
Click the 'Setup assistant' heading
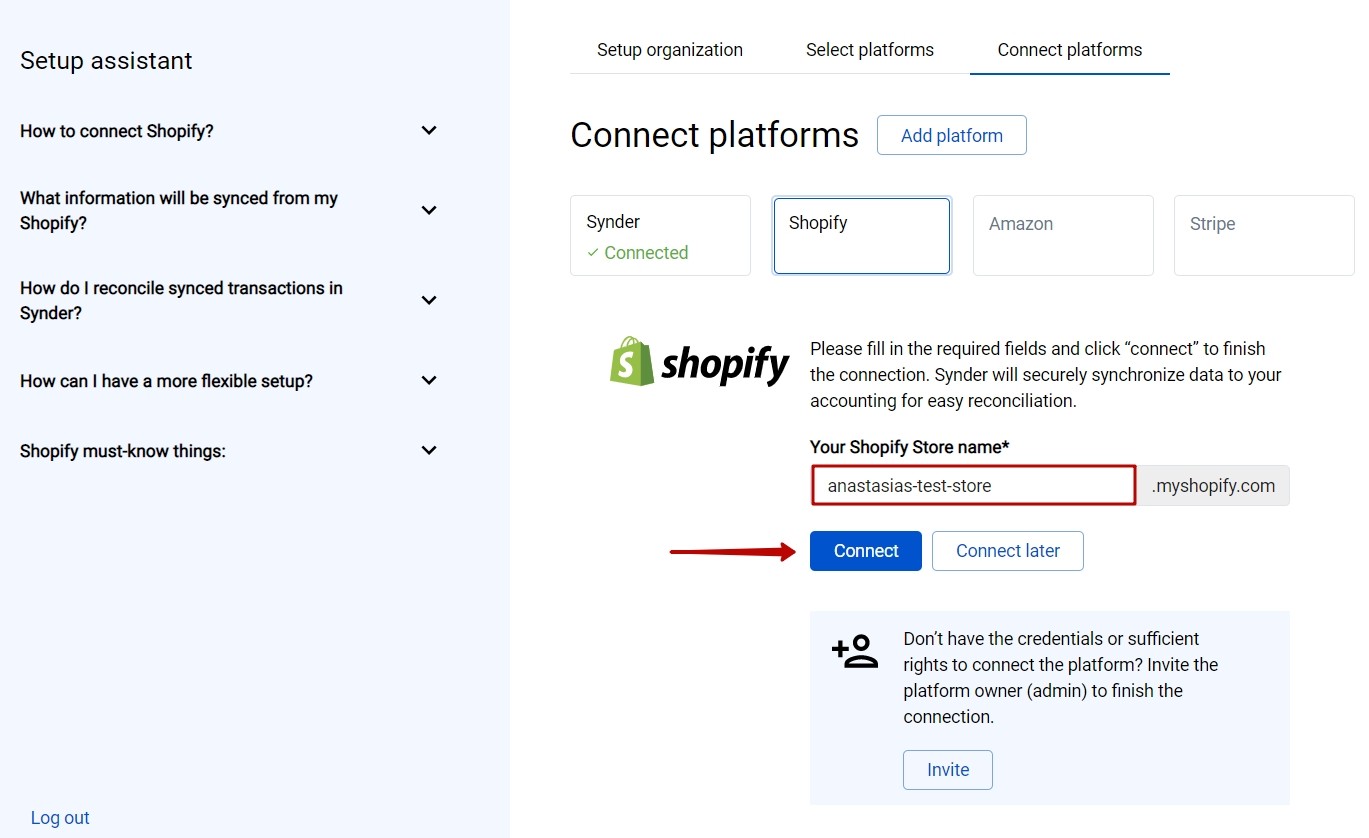click(x=106, y=61)
